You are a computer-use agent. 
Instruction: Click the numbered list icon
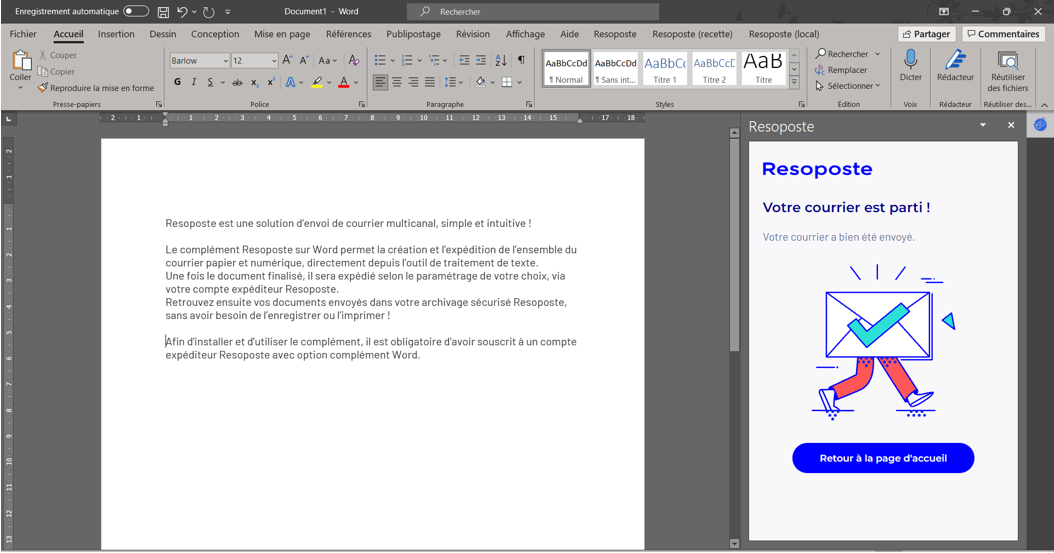pyautogui.click(x=407, y=60)
